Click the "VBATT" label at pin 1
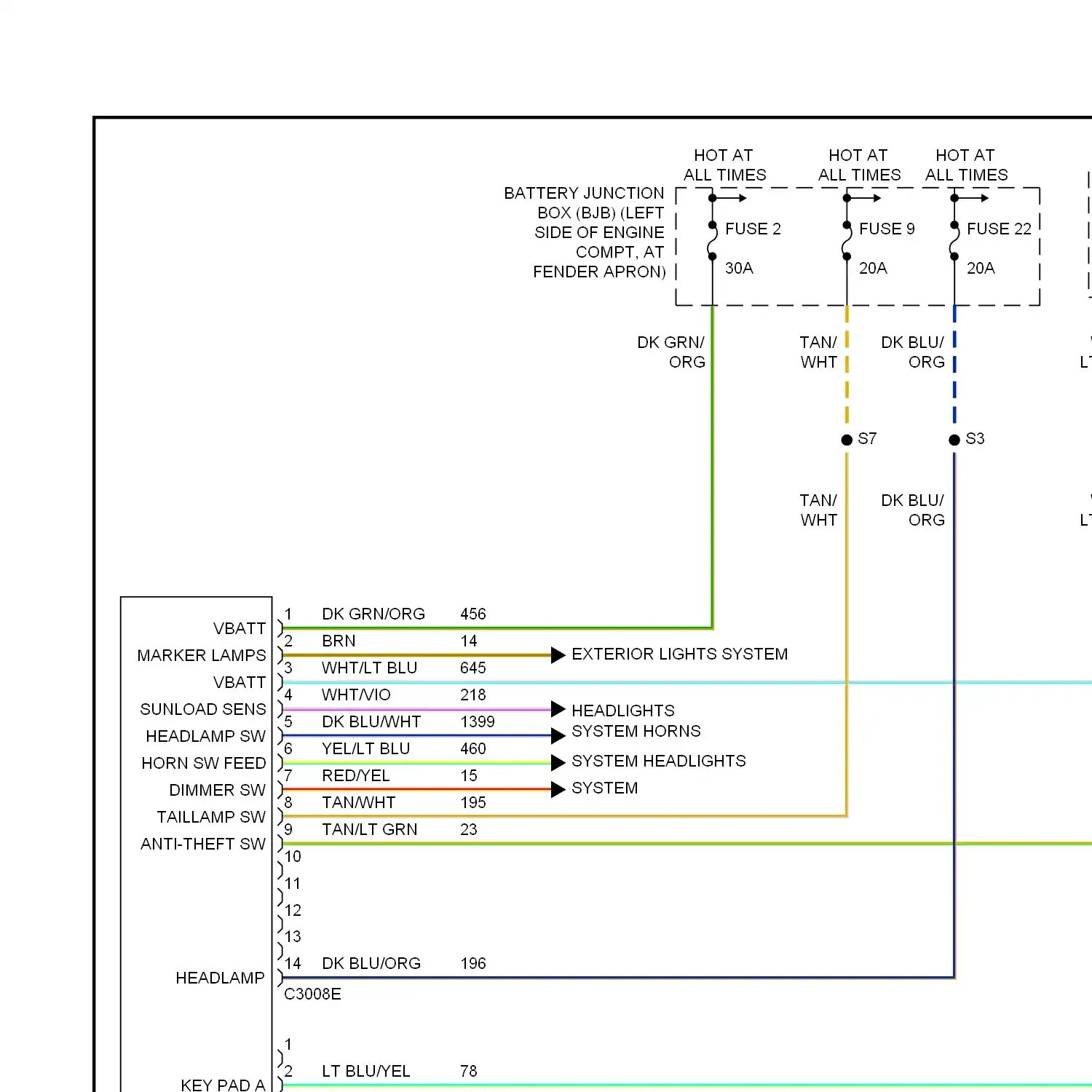 pos(240,628)
